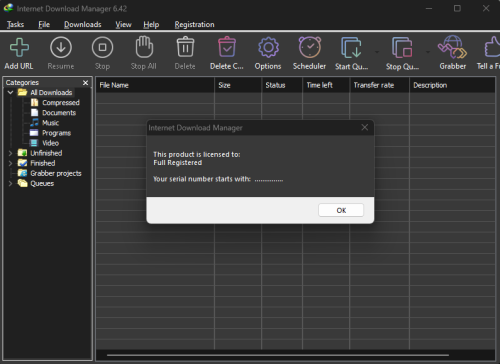Expand the Finished category
This screenshot has height=364, width=500.
point(10,163)
